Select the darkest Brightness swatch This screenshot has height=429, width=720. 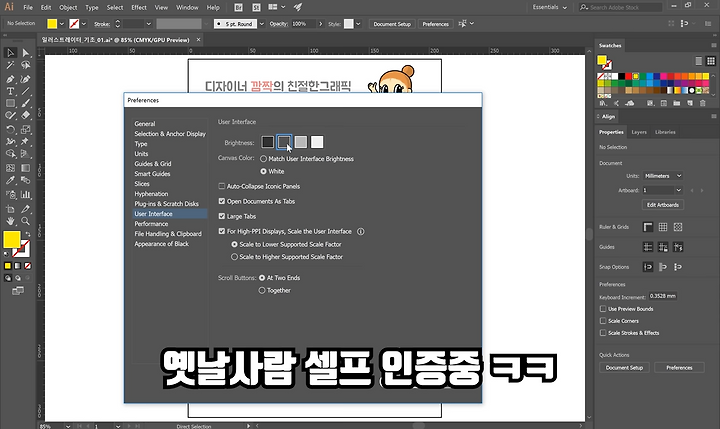(x=268, y=142)
